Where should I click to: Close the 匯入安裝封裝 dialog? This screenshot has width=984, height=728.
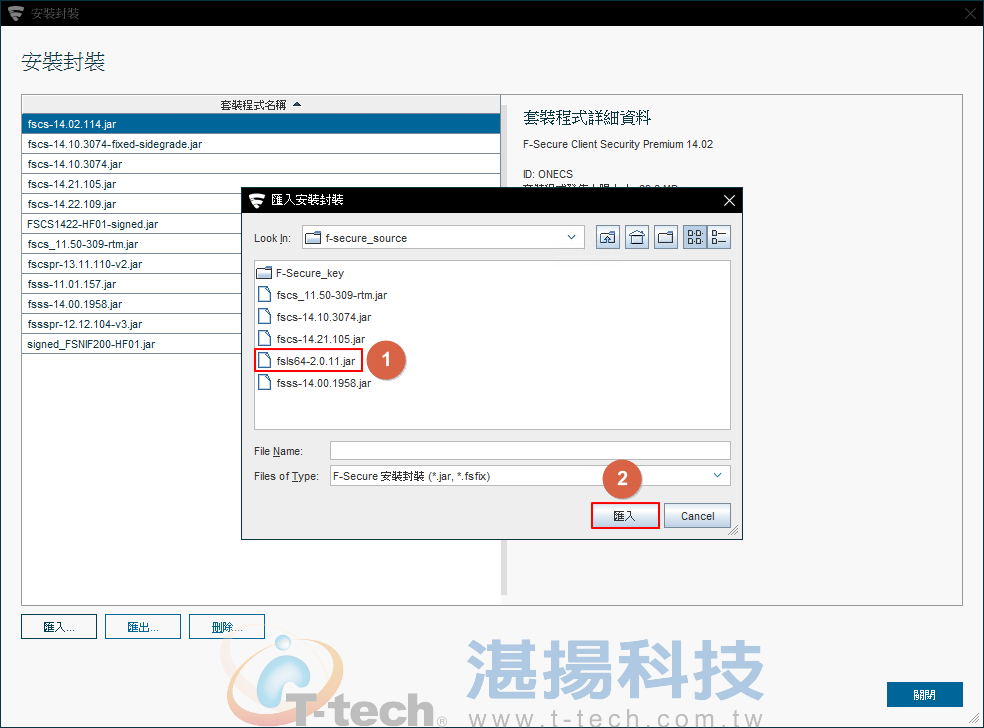729,200
